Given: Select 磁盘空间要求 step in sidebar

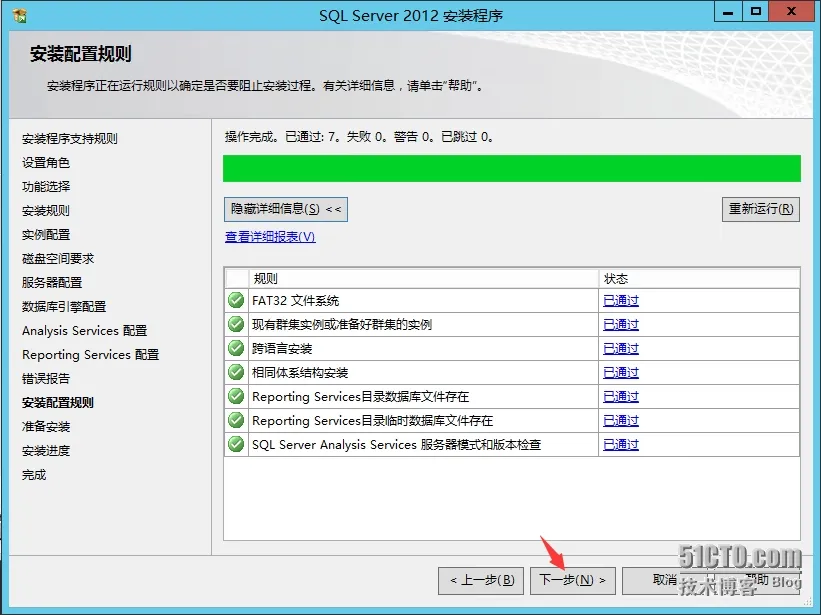Looking at the screenshot, I should point(58,259).
